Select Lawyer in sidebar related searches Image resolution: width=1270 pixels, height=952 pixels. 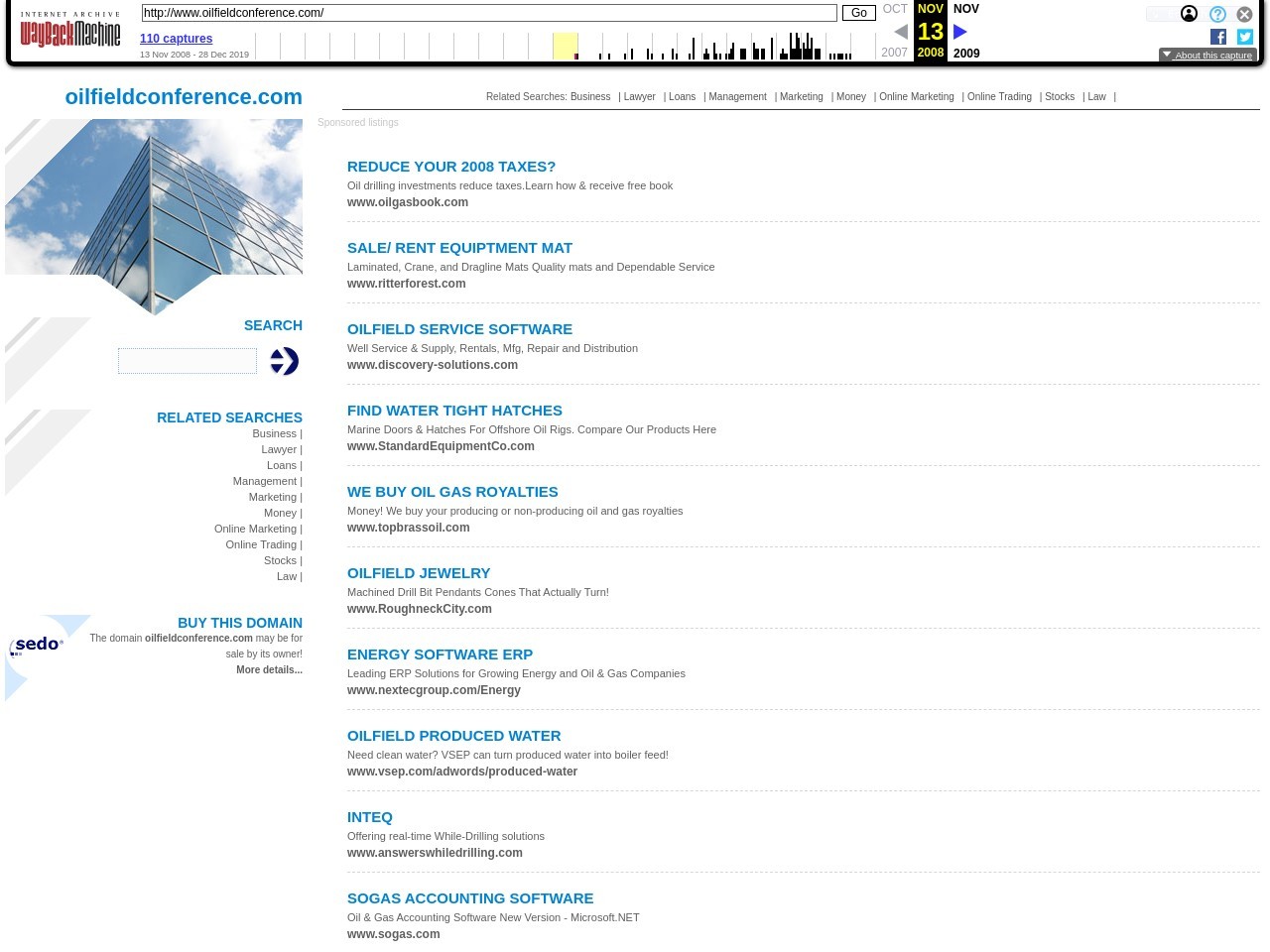point(279,449)
